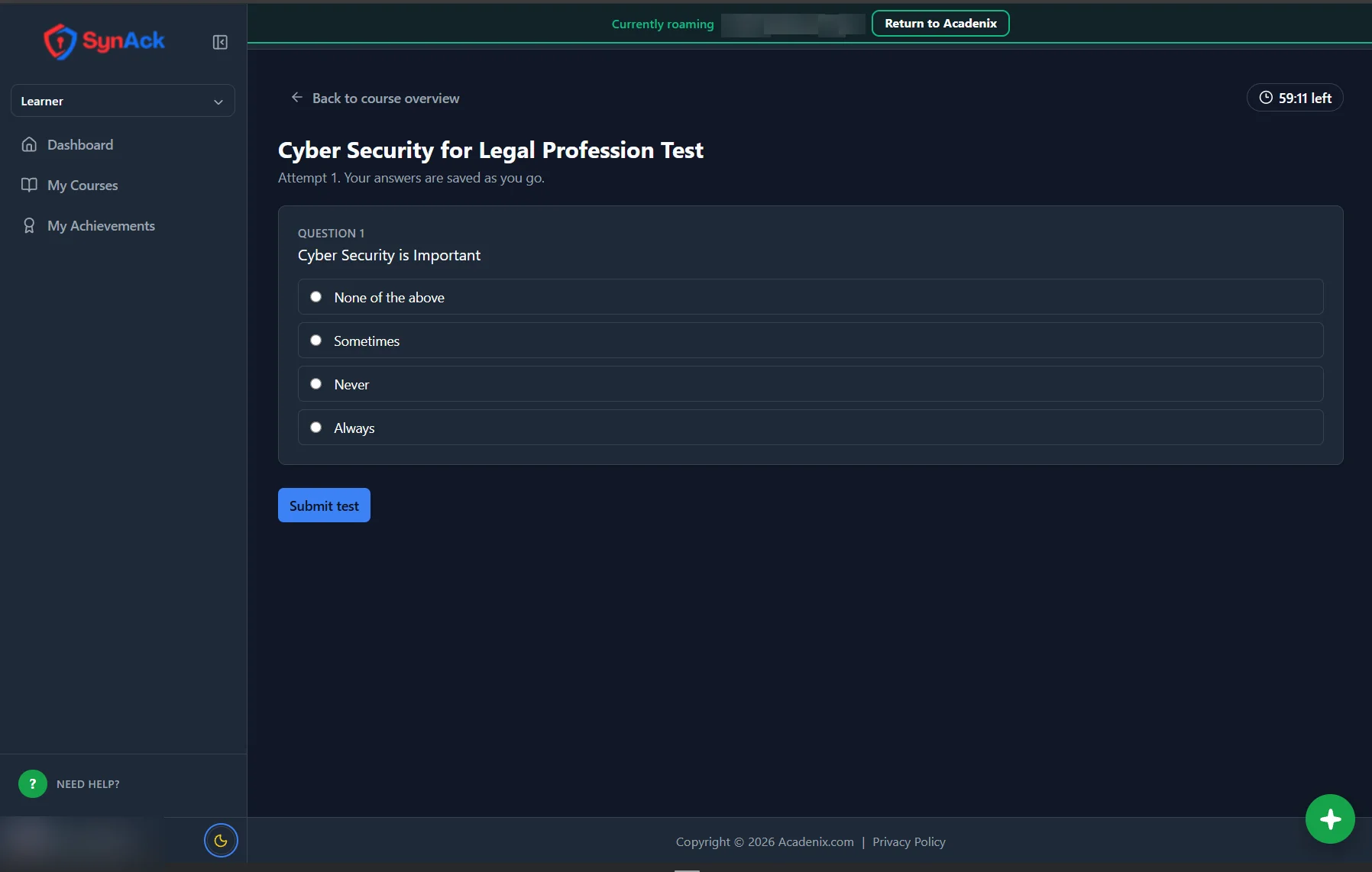Click the Copyright 2026 Acadenix.com text
Viewport: 1372px width, 872px height.
click(x=765, y=841)
